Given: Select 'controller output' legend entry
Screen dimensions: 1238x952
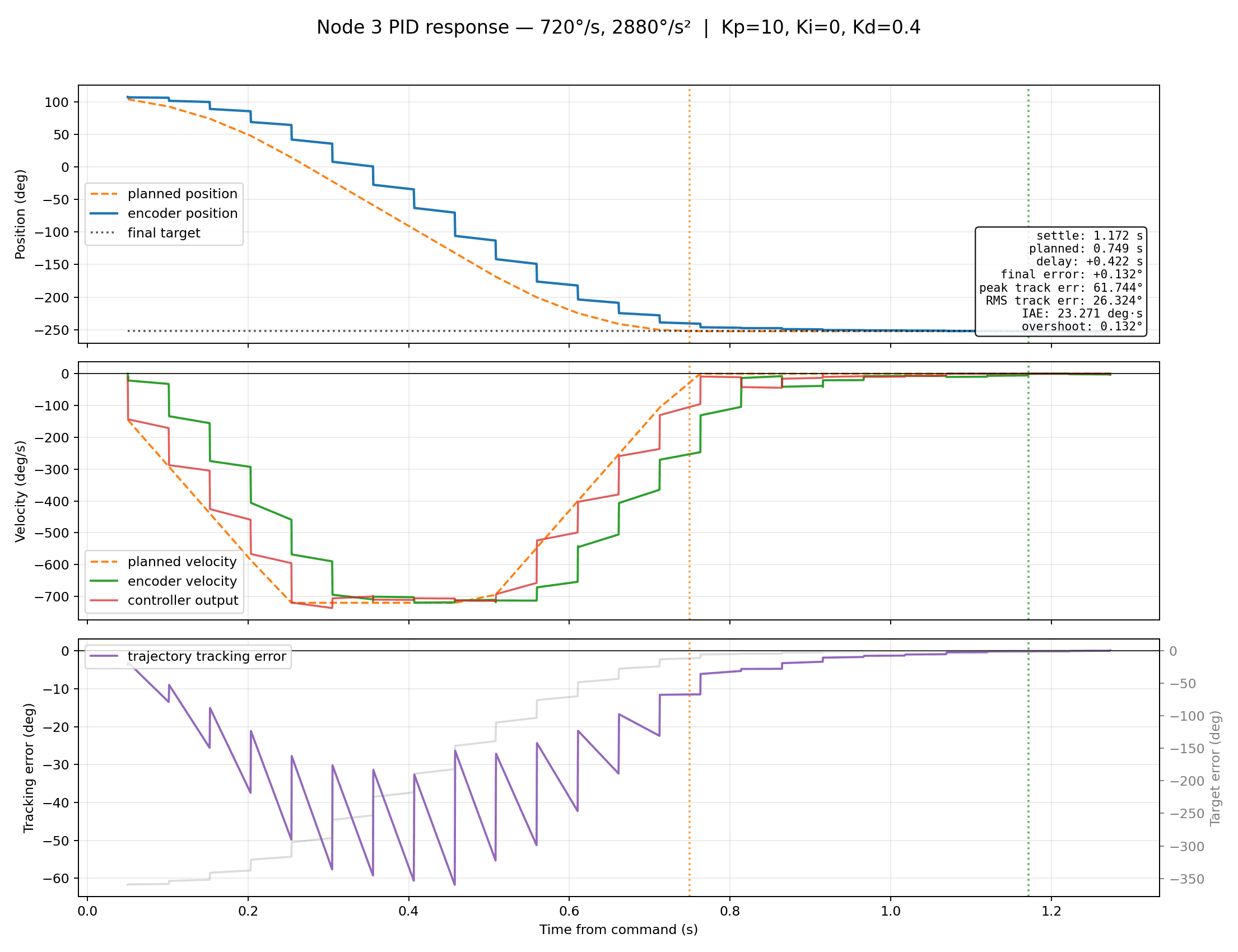Looking at the screenshot, I should tap(164, 601).
